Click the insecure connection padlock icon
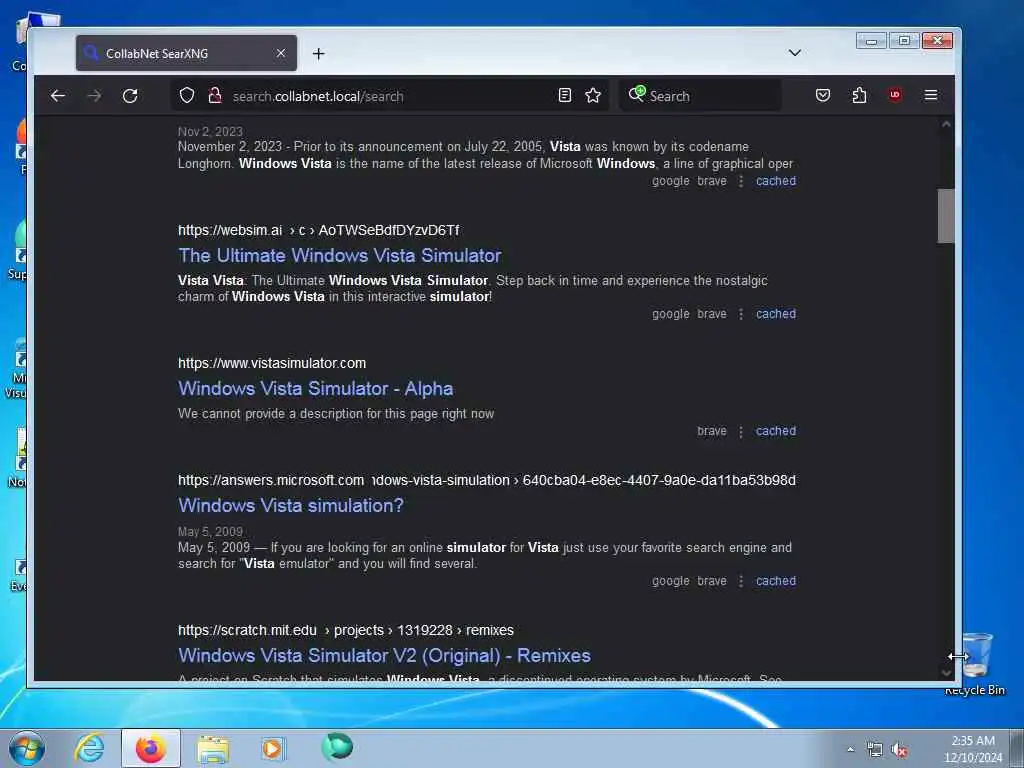This screenshot has width=1024, height=768. pos(215,95)
